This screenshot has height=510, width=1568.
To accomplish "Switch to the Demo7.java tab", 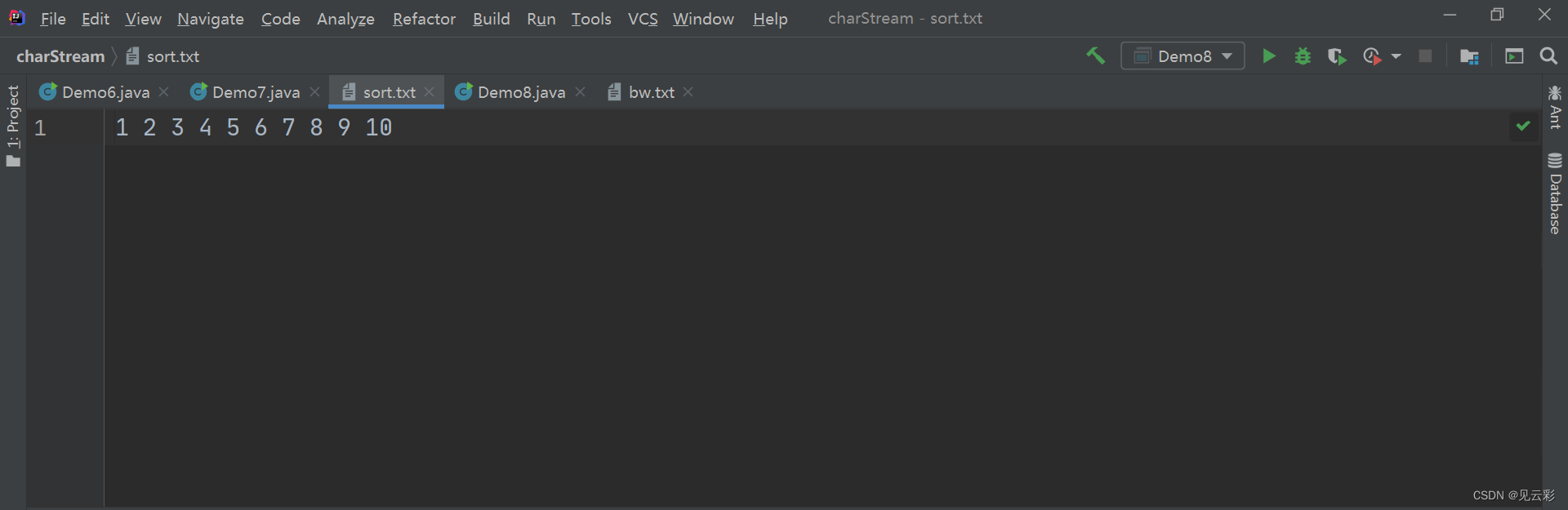I will click(x=256, y=92).
